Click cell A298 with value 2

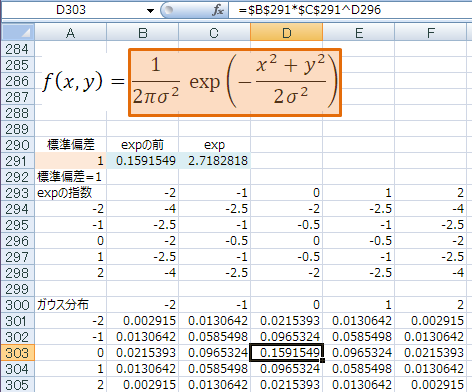[70, 273]
